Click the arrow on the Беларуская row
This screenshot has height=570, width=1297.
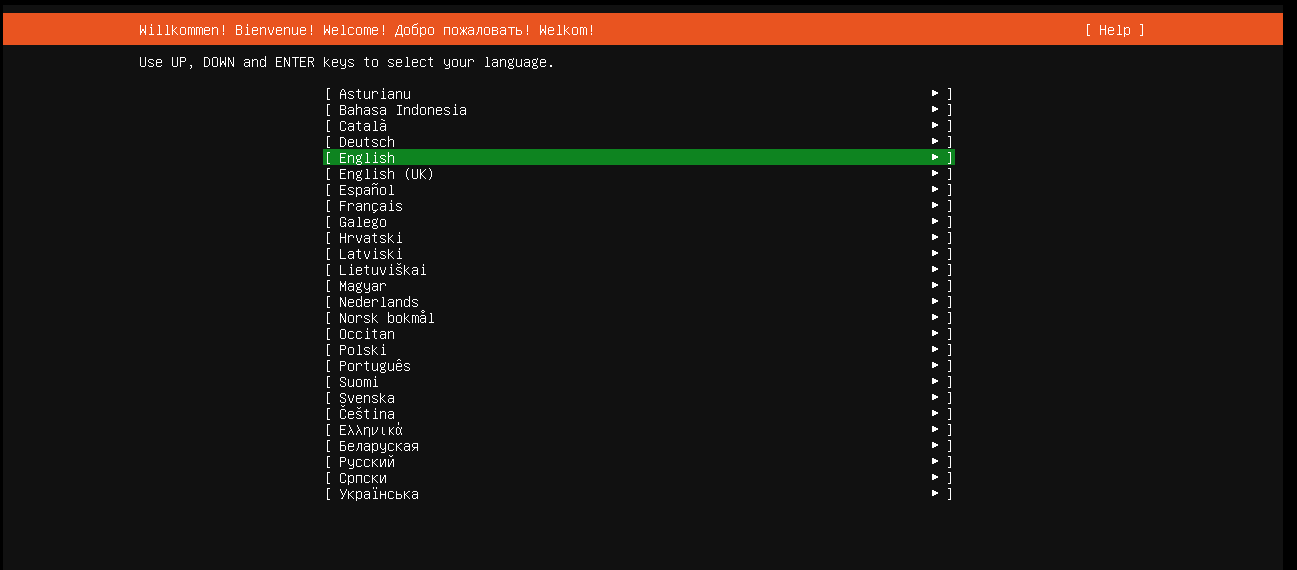tap(935, 446)
